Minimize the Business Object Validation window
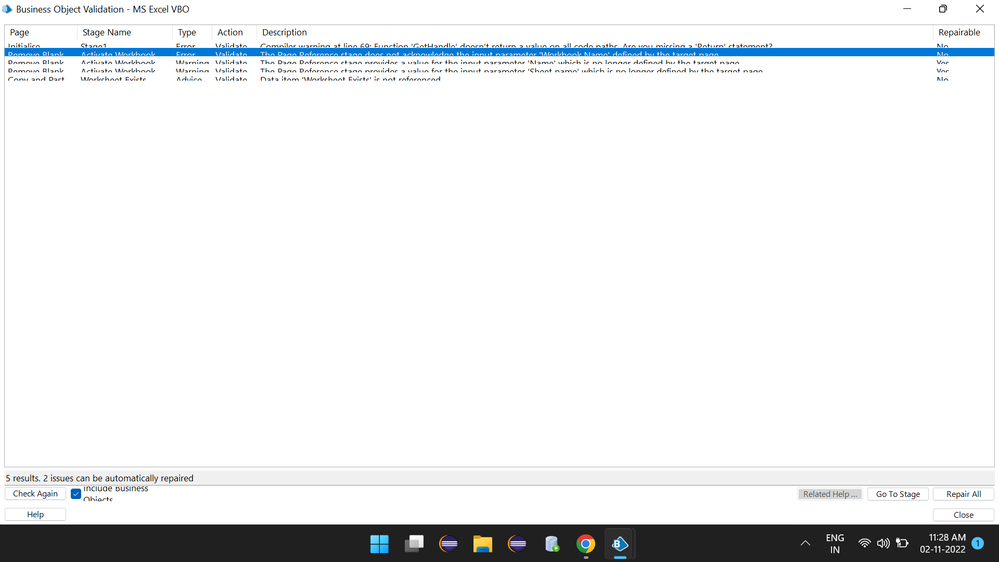Image resolution: width=999 pixels, height=562 pixels. [x=907, y=9]
